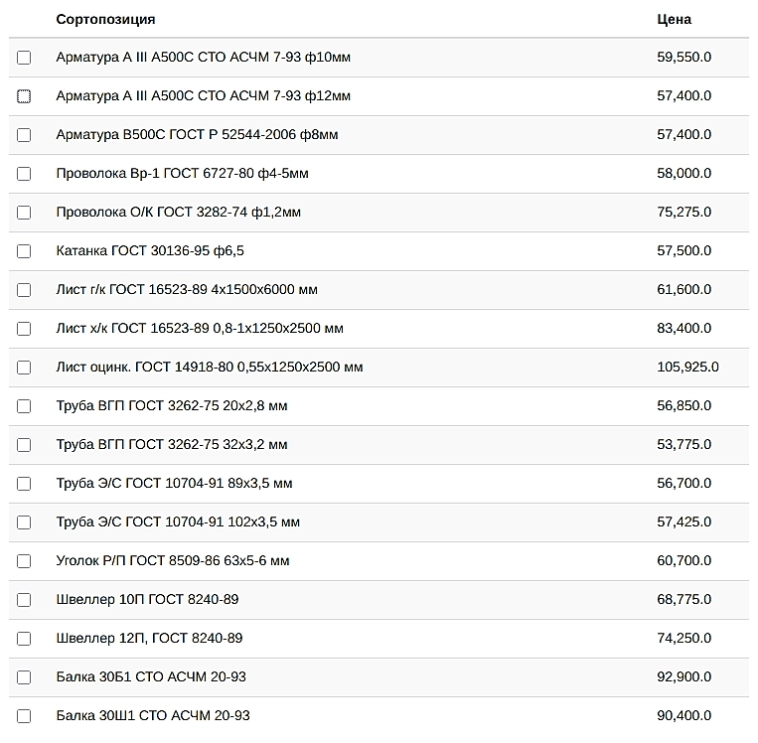
Task: Check the box for Лист х/к row
Action: 24,329
